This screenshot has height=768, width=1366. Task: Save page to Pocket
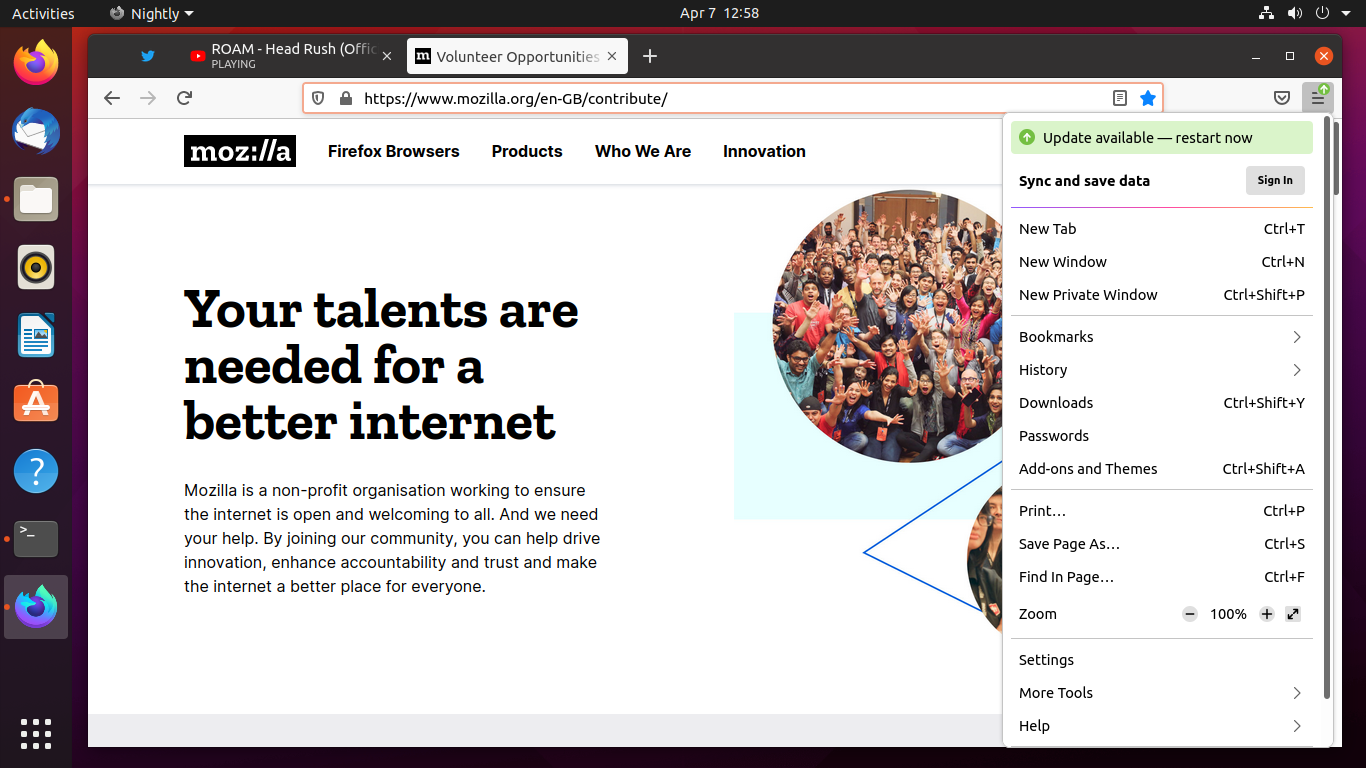[x=1281, y=98]
